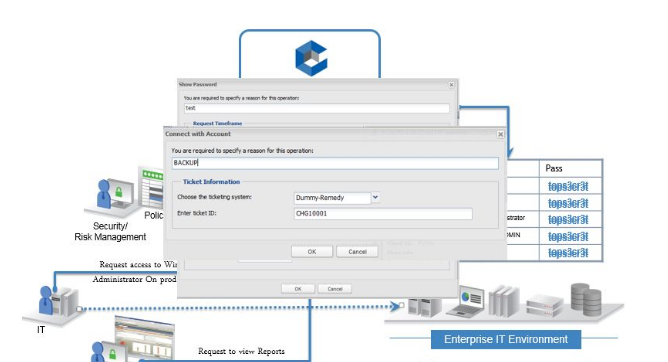Click the rack appliance icon
668x362 pixels.
pos(544,306)
